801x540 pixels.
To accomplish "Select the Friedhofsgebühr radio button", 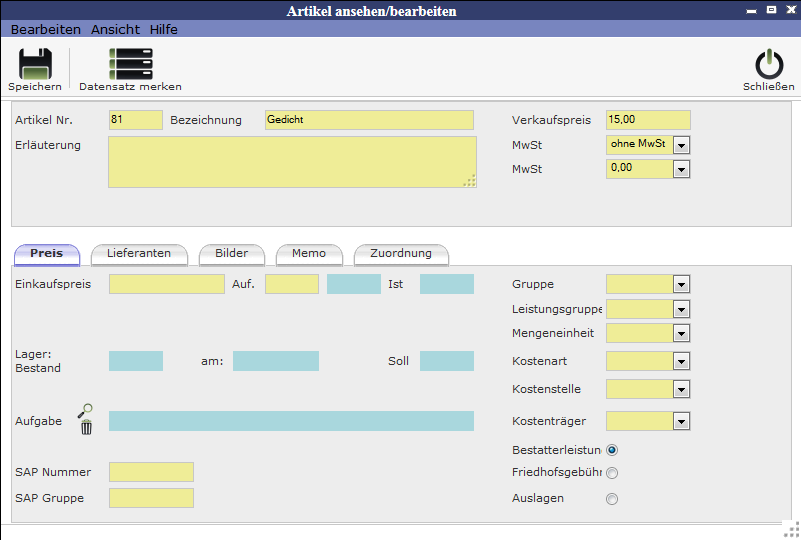I will point(612,473).
